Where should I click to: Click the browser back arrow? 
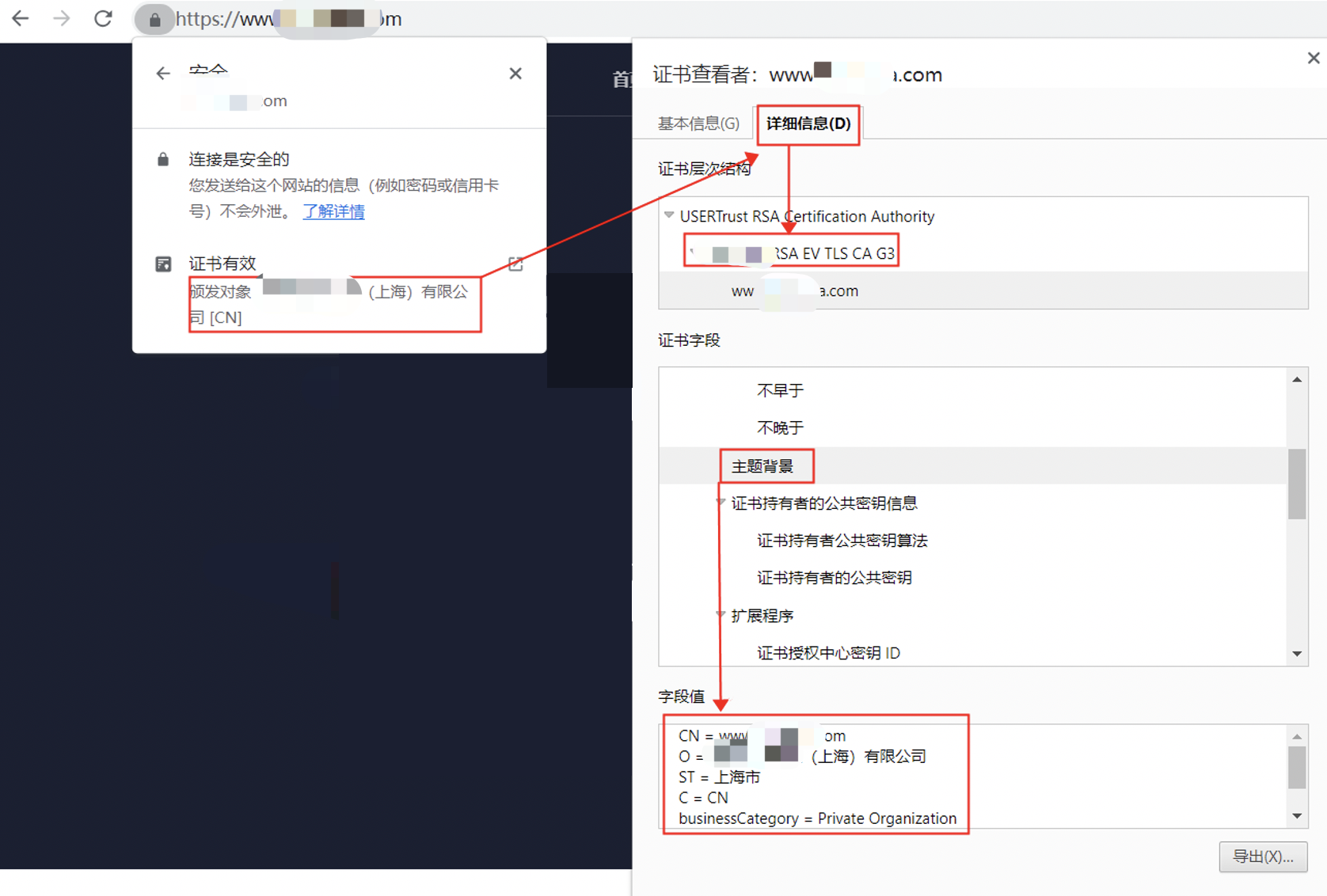tap(21, 17)
